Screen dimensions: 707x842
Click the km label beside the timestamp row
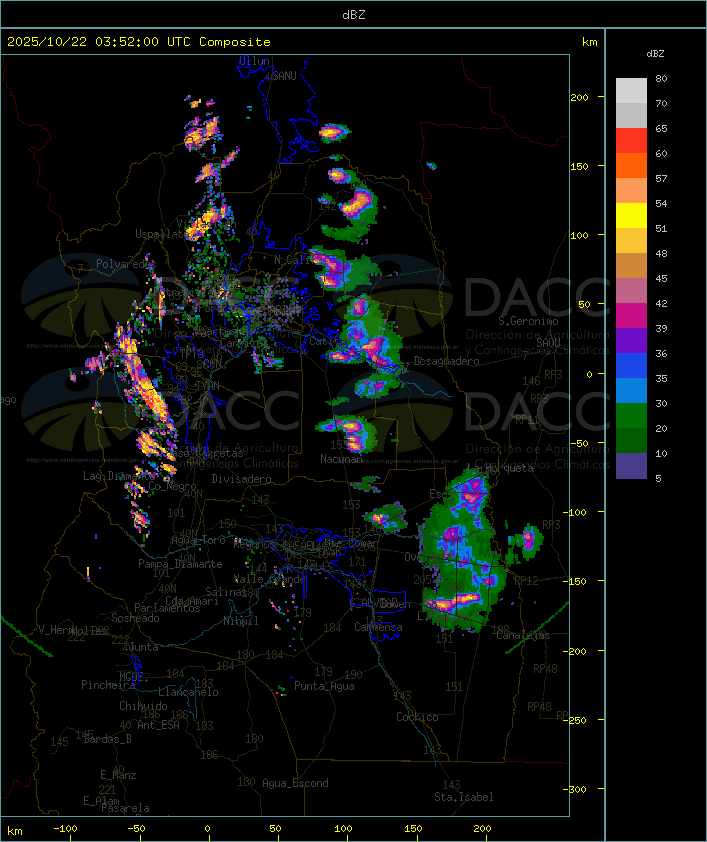(x=589, y=42)
